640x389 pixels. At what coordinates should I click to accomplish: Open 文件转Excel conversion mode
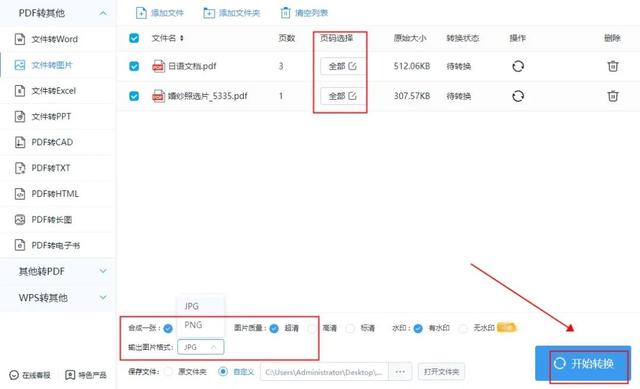pos(58,91)
